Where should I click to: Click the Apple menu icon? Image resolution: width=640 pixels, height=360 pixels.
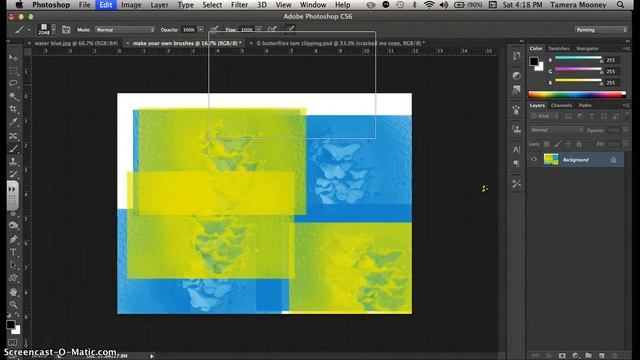19,5
